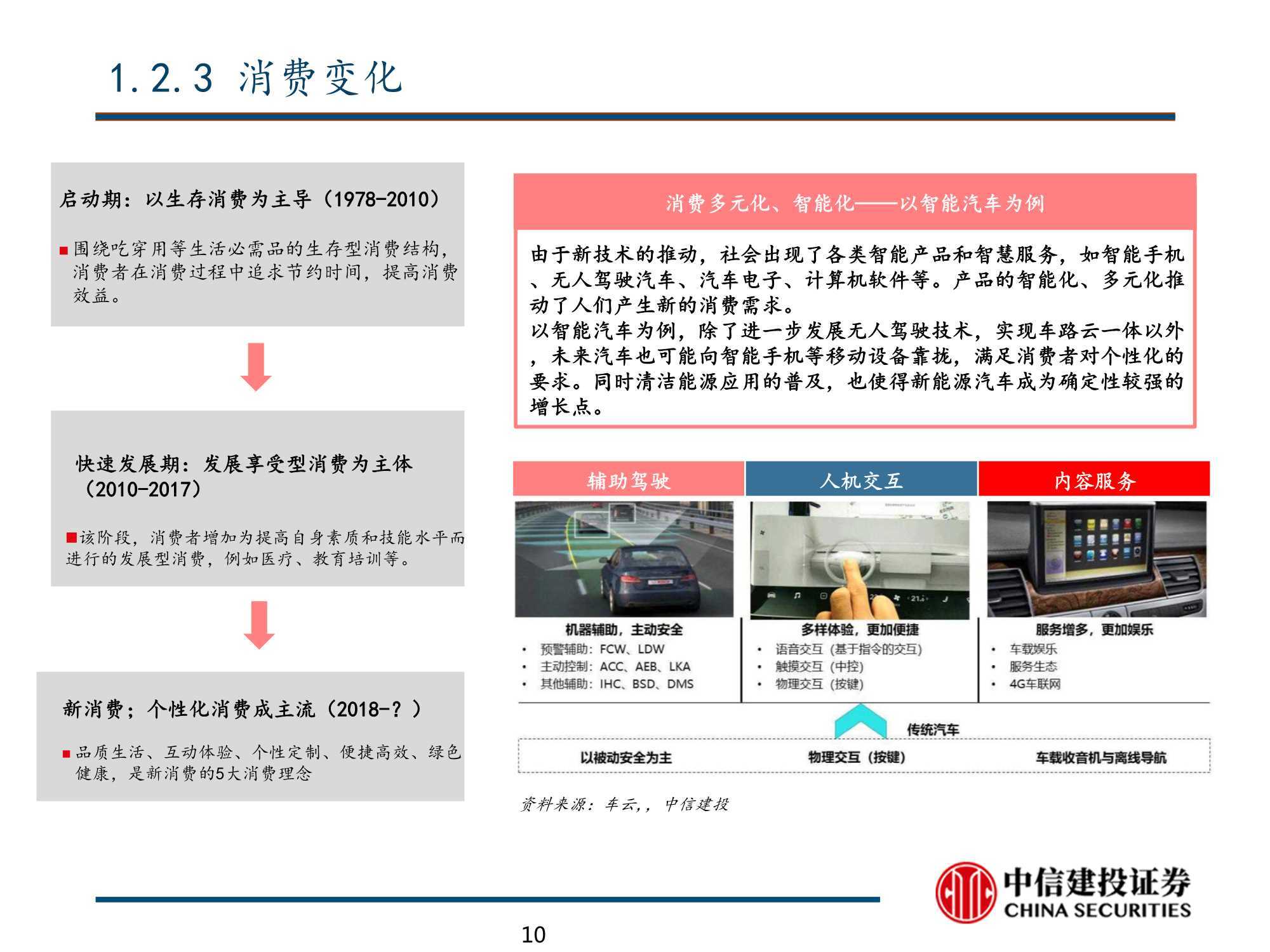The height and width of the screenshot is (952, 1270).
Task: Select the 辅助驾驶 header
Action: 628,480
